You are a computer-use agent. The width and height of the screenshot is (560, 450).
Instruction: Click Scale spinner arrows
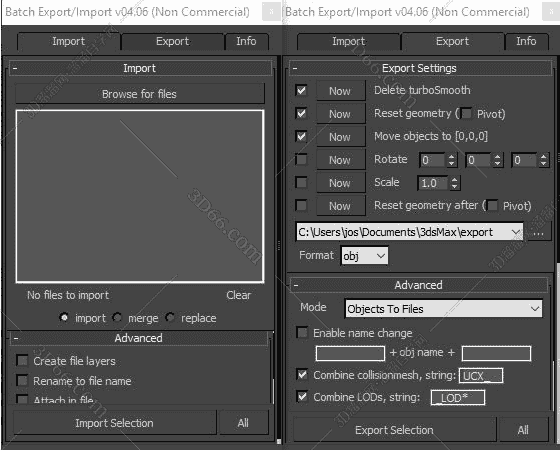[x=455, y=183]
